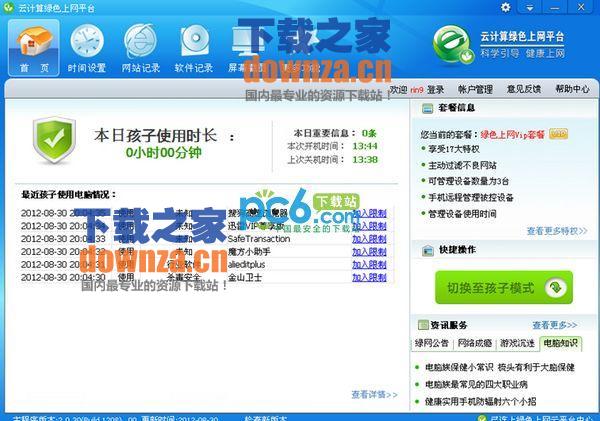Click 加入限制 for 金山卫士

(x=369, y=277)
